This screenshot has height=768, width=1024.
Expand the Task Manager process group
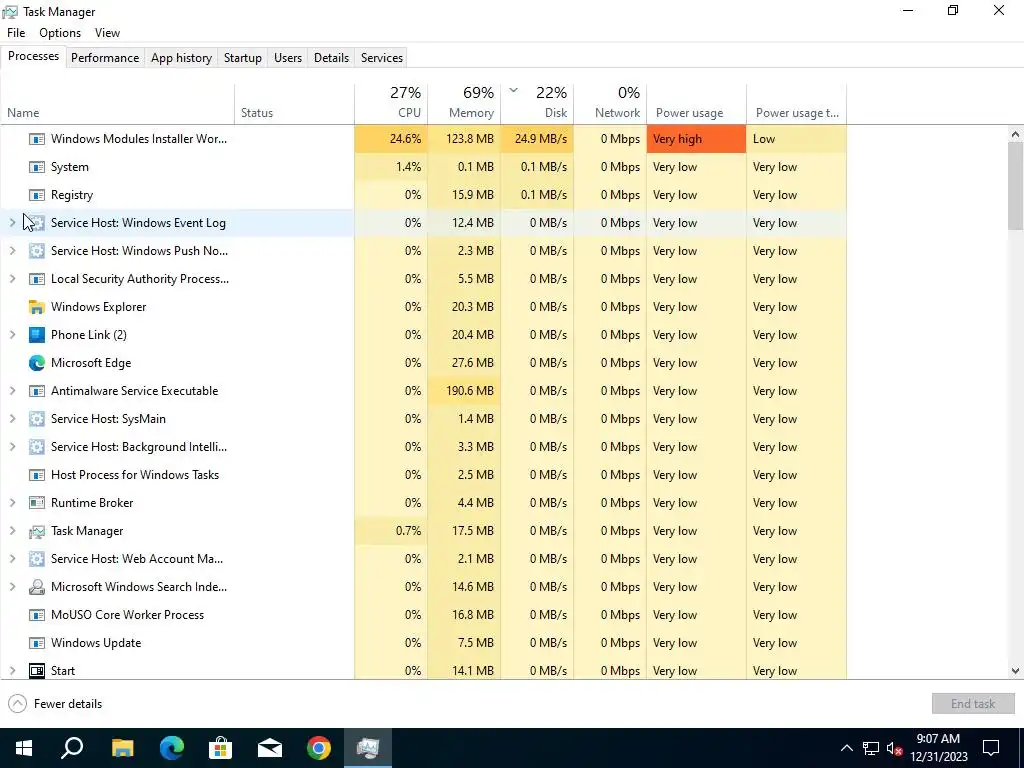[x=12, y=531]
